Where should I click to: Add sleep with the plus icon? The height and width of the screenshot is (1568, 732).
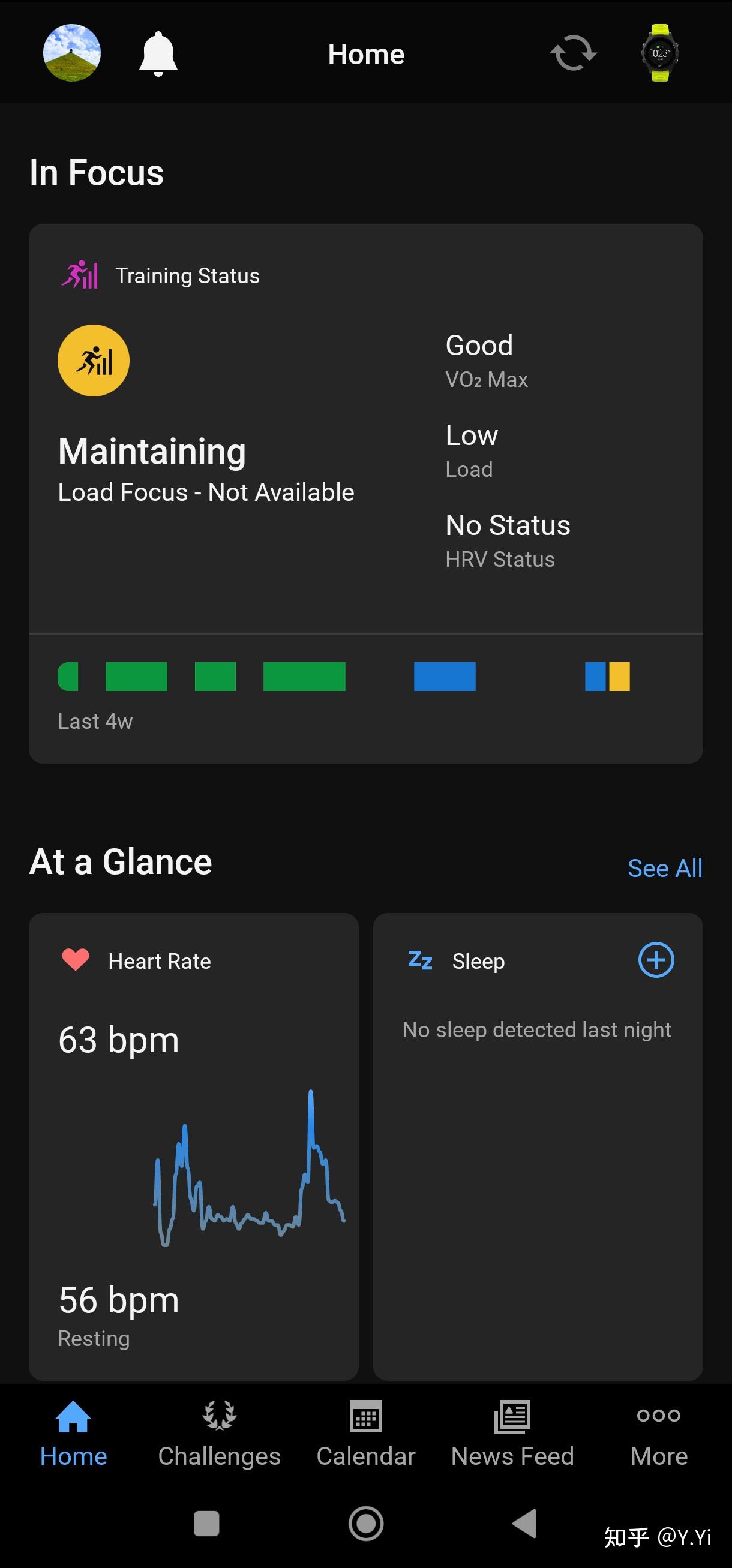coord(656,960)
